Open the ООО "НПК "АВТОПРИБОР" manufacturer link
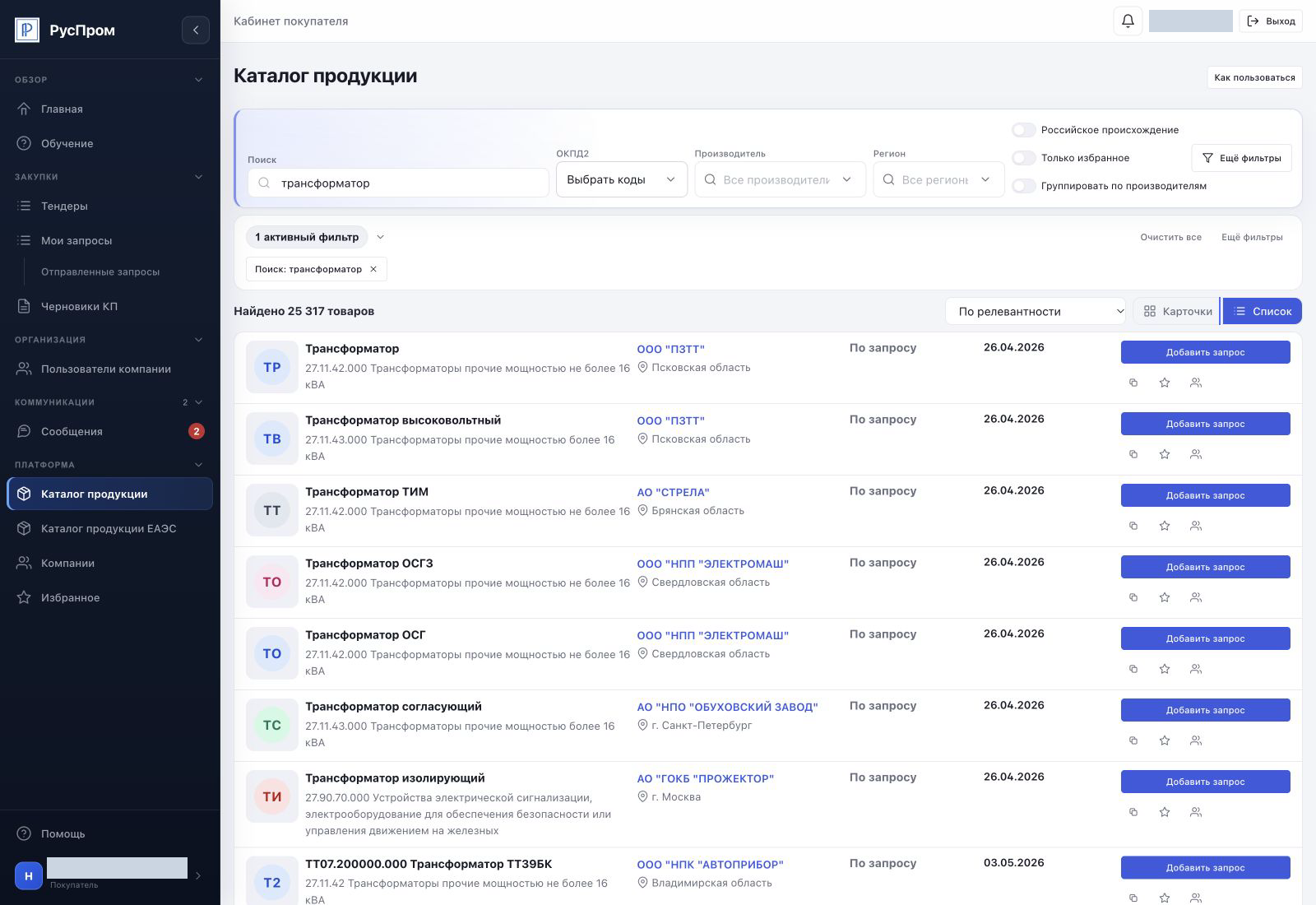 pos(710,865)
